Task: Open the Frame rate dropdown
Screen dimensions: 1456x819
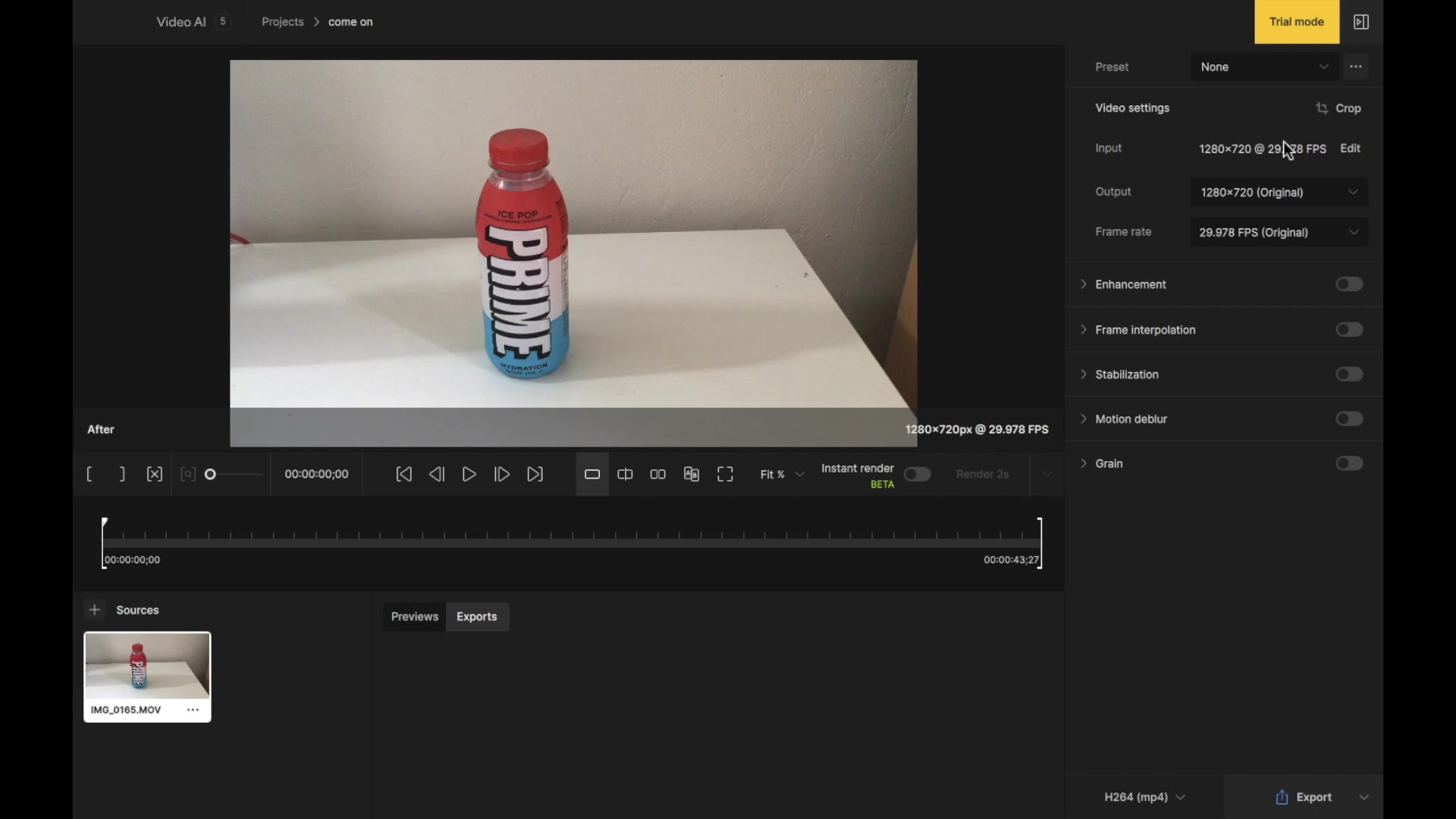Action: click(x=1279, y=232)
